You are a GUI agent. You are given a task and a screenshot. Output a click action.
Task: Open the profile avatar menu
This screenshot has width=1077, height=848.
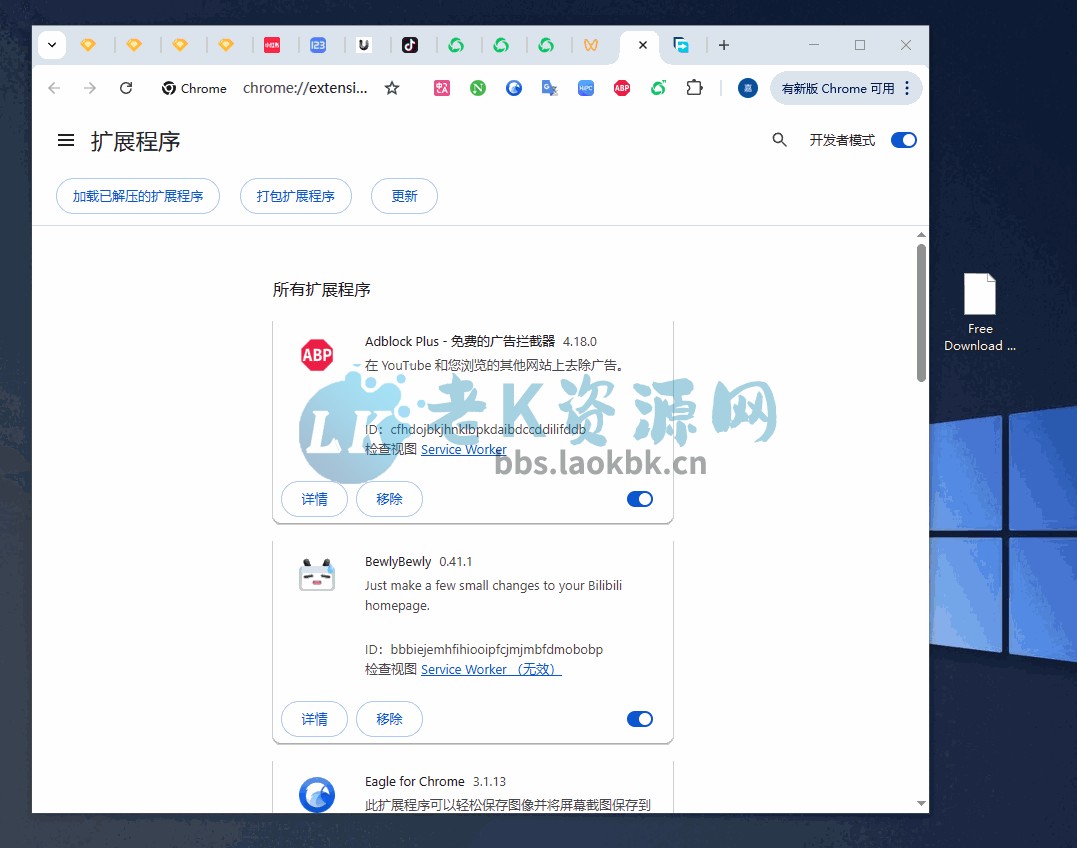coord(747,88)
